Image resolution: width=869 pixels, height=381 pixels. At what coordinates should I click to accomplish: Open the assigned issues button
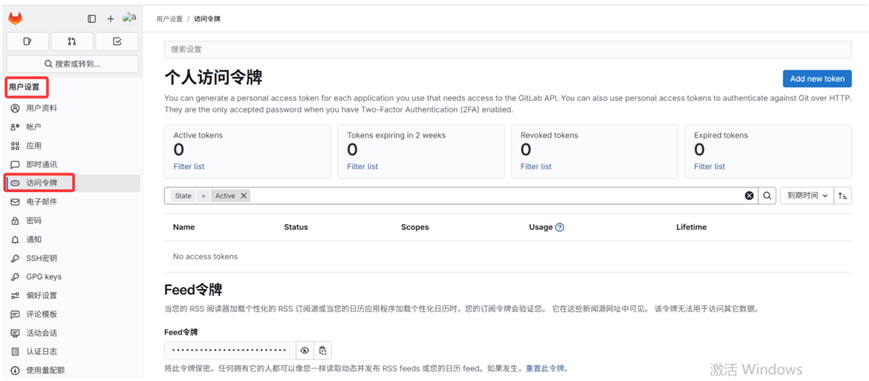[x=27, y=42]
